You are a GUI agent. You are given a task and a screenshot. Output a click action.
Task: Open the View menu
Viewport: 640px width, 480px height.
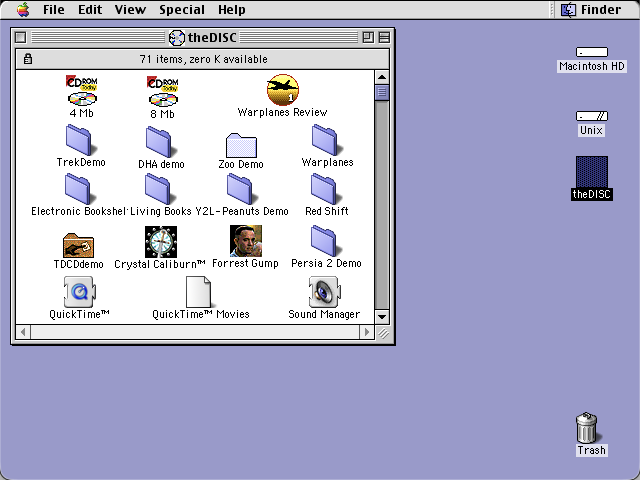130,9
